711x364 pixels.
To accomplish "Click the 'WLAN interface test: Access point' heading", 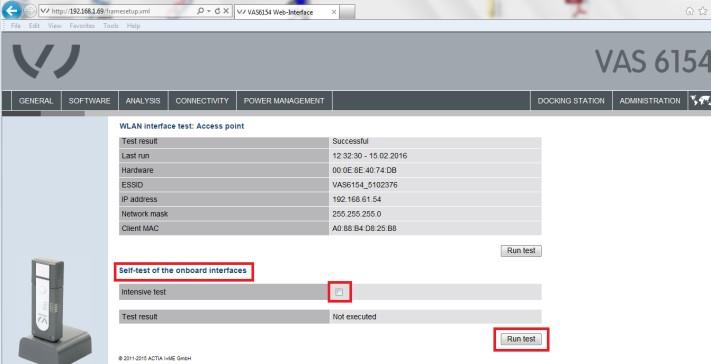I will point(181,126).
